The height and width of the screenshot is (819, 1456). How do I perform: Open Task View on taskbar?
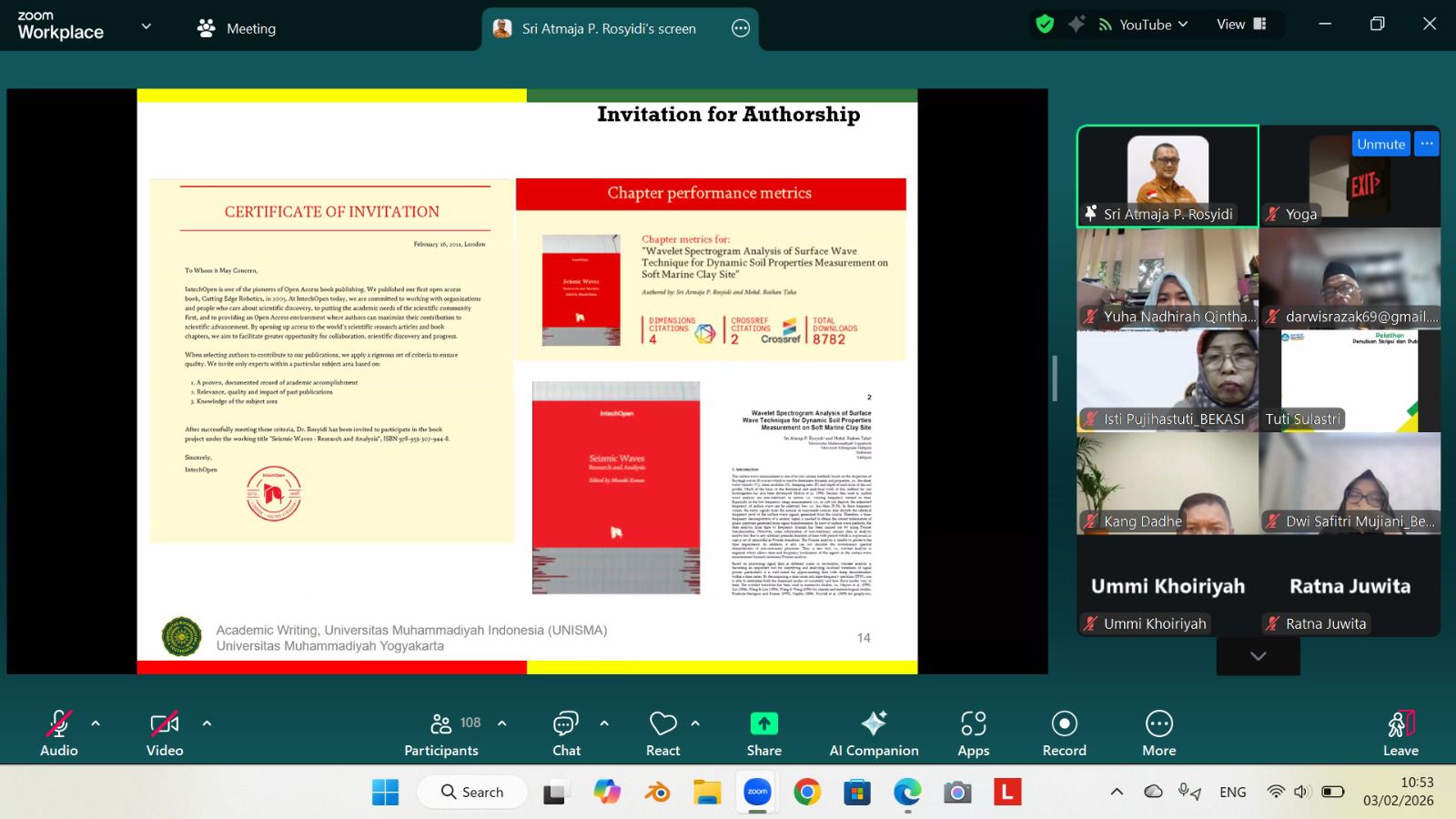pyautogui.click(x=555, y=793)
